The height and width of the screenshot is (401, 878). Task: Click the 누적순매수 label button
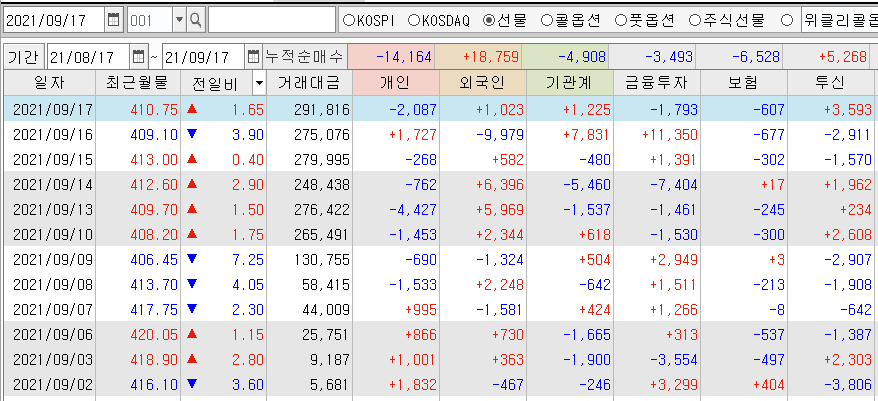(304, 57)
